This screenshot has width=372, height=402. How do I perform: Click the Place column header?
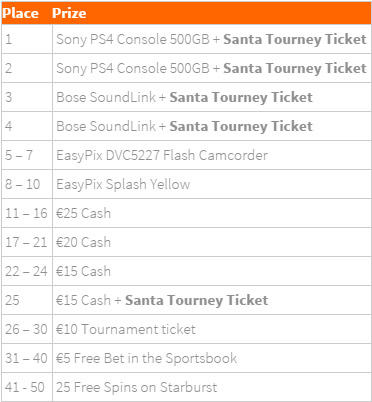coord(20,13)
